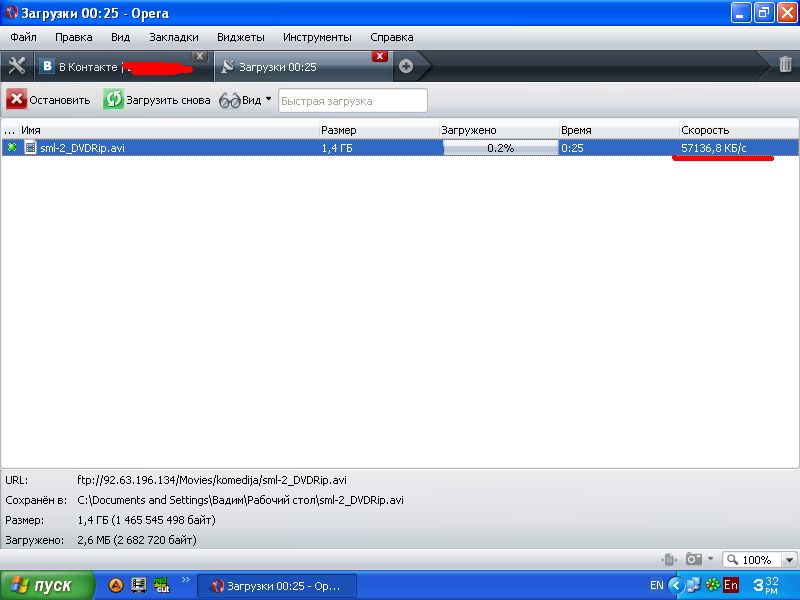Click the green reload arrows icon

pyautogui.click(x=113, y=99)
